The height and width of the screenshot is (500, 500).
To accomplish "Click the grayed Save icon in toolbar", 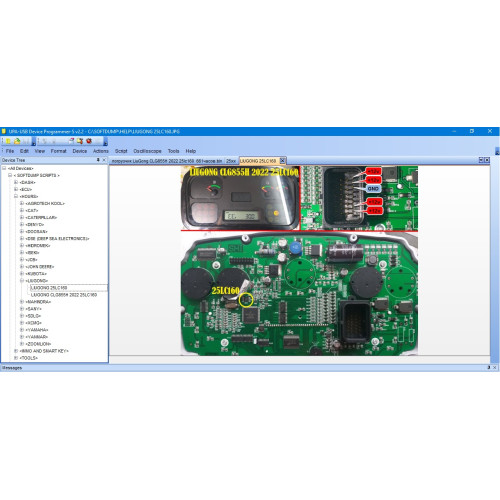I will pyautogui.click(x=26, y=141).
